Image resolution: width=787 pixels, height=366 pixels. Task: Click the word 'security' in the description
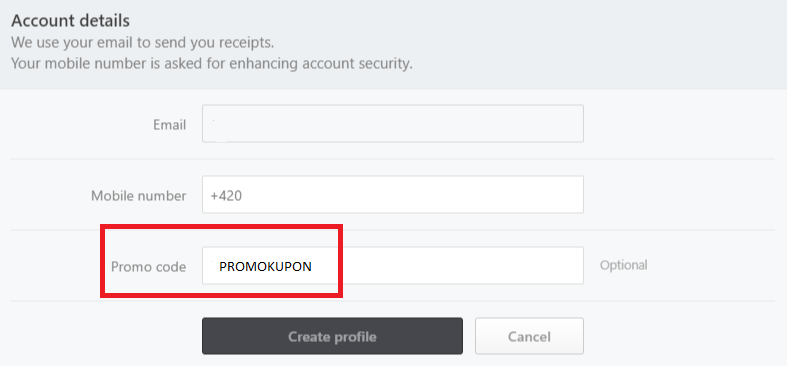pyautogui.click(x=384, y=64)
